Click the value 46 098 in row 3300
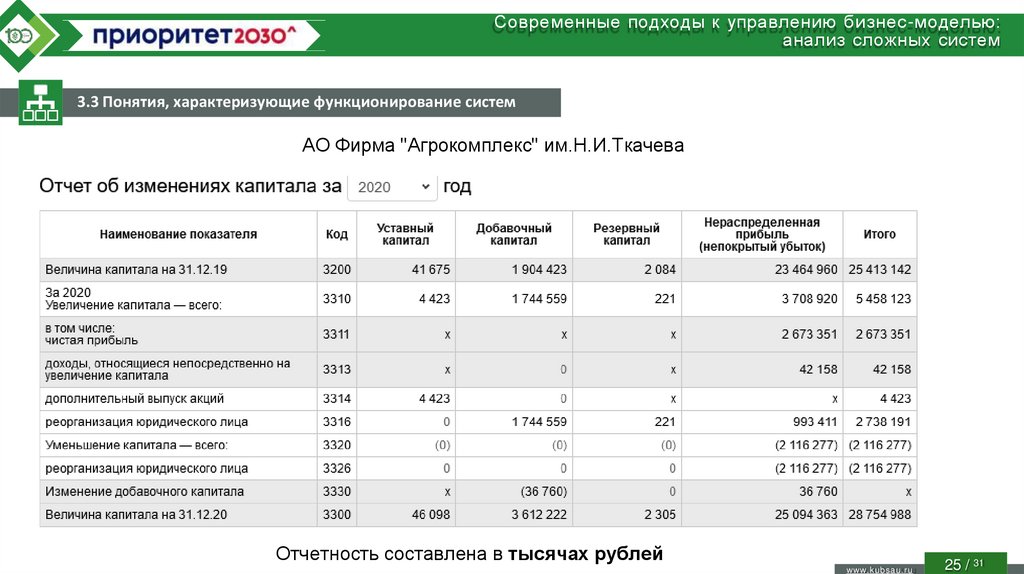Viewport: 1024px width, 574px height. point(431,515)
